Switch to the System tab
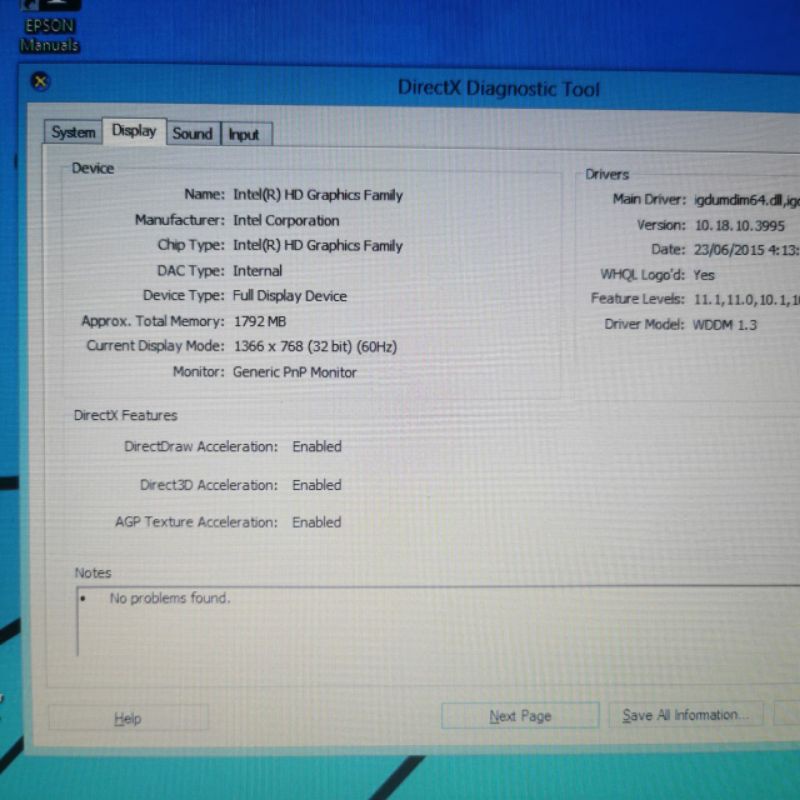Viewport: 800px width, 800px height. (73, 133)
